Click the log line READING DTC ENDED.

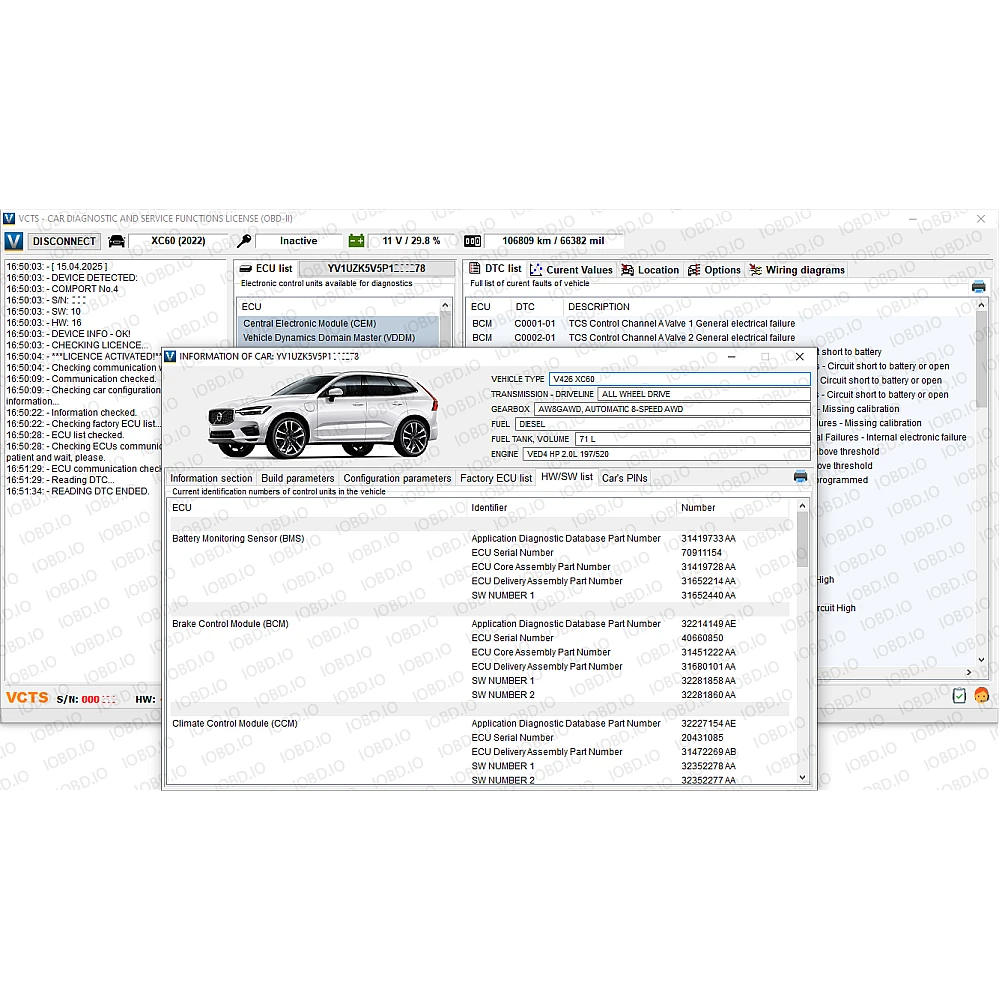tap(78, 491)
